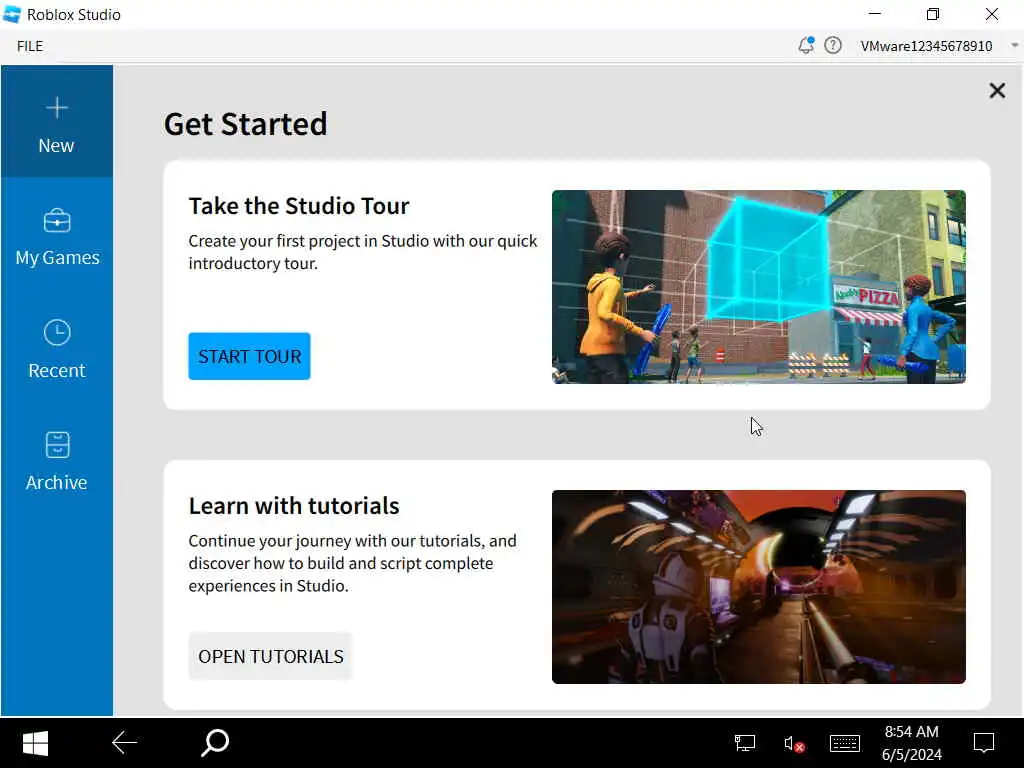Screen dimensions: 1024x768
Task: Click the notifications bell icon
Action: (806, 45)
